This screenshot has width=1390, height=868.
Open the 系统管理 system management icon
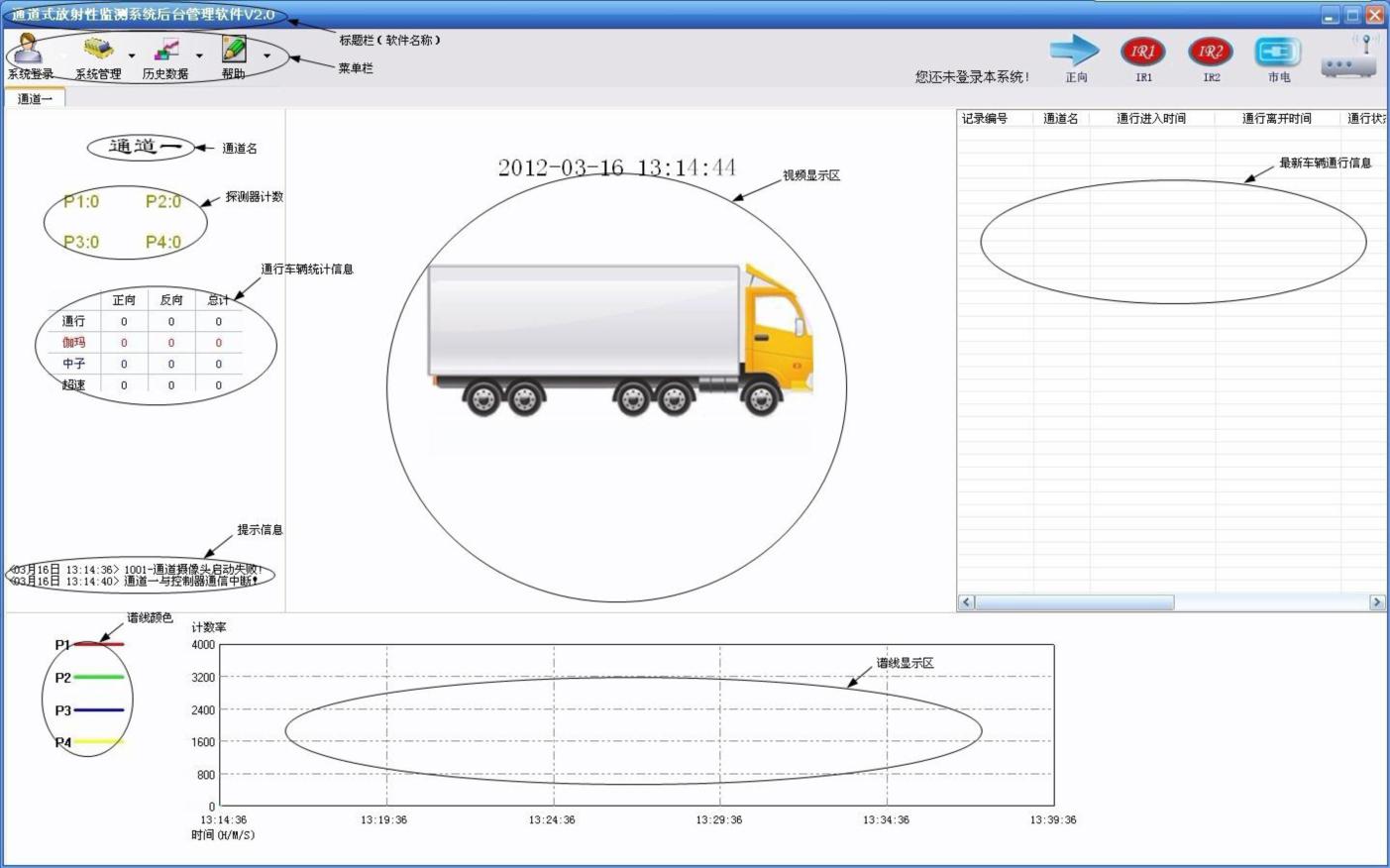click(x=97, y=50)
